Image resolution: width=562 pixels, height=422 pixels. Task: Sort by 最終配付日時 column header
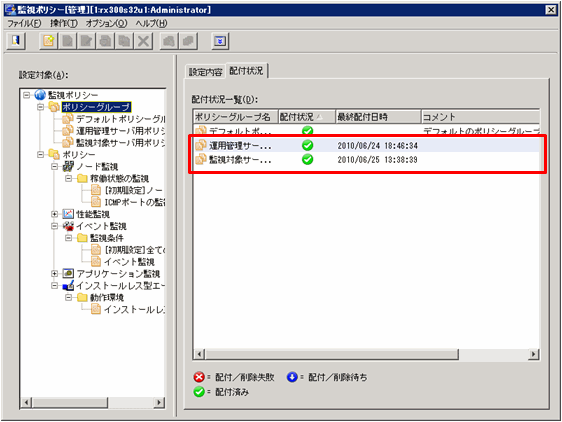[378, 117]
